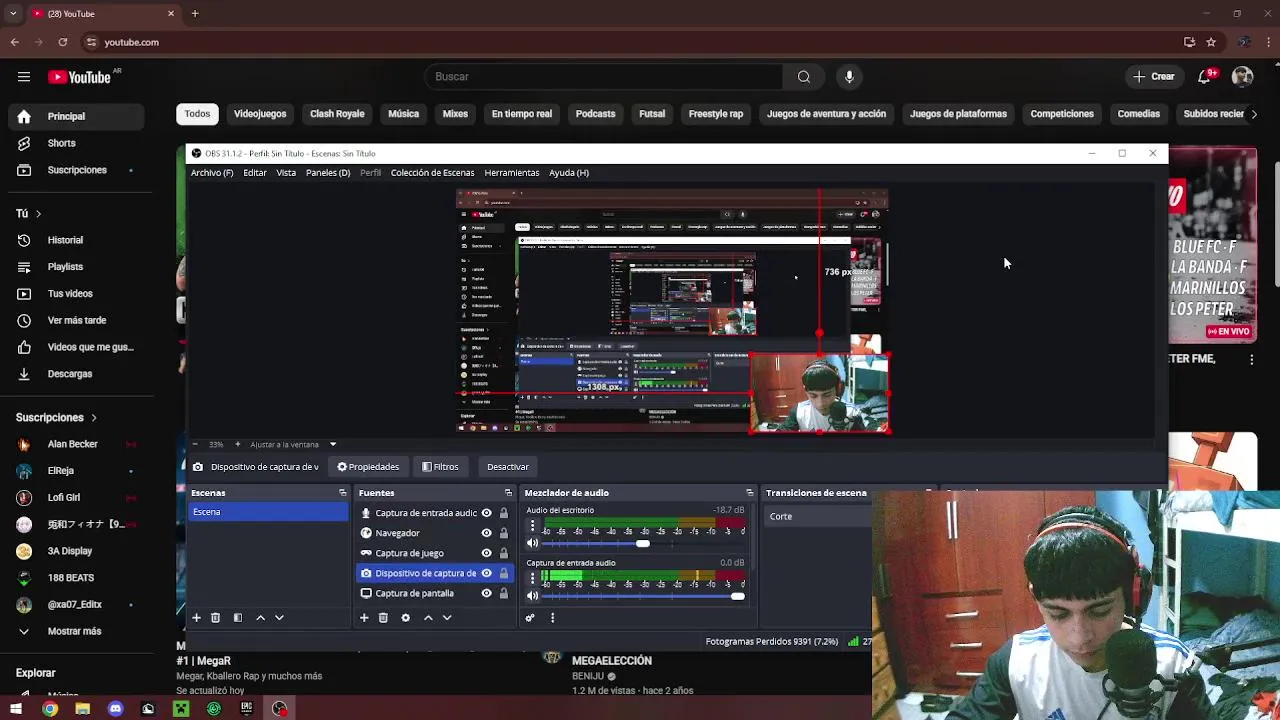1280x720 pixels.
Task: Open advanced audio properties gears in mixer
Action: pyautogui.click(x=530, y=618)
